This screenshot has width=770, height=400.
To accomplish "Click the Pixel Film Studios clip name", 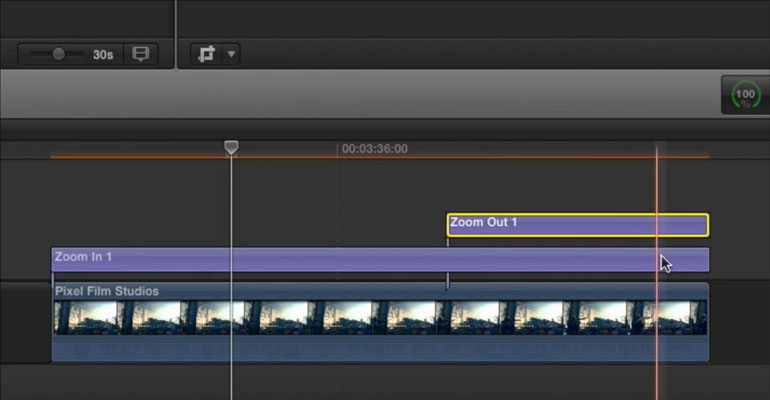I will 107,291.
